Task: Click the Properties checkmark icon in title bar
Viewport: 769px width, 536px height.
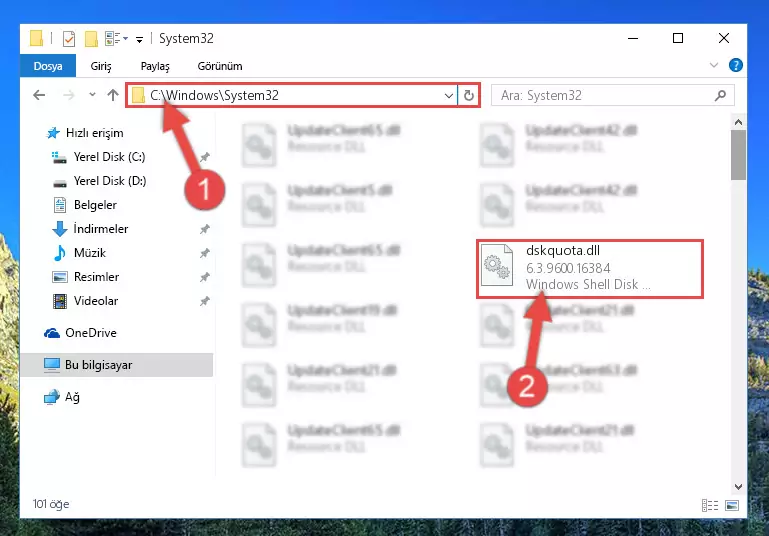Action: tap(69, 39)
